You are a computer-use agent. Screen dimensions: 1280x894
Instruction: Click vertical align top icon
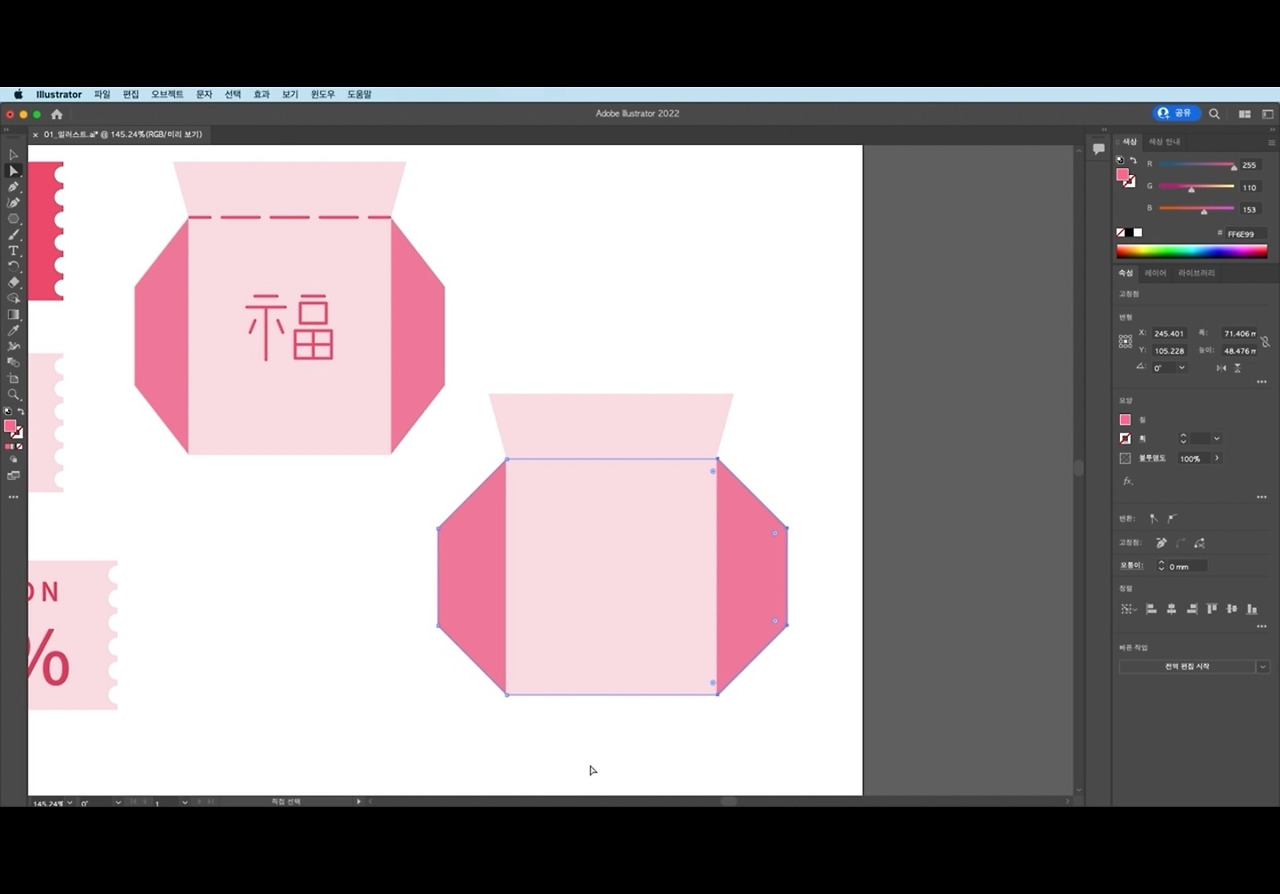point(1212,608)
